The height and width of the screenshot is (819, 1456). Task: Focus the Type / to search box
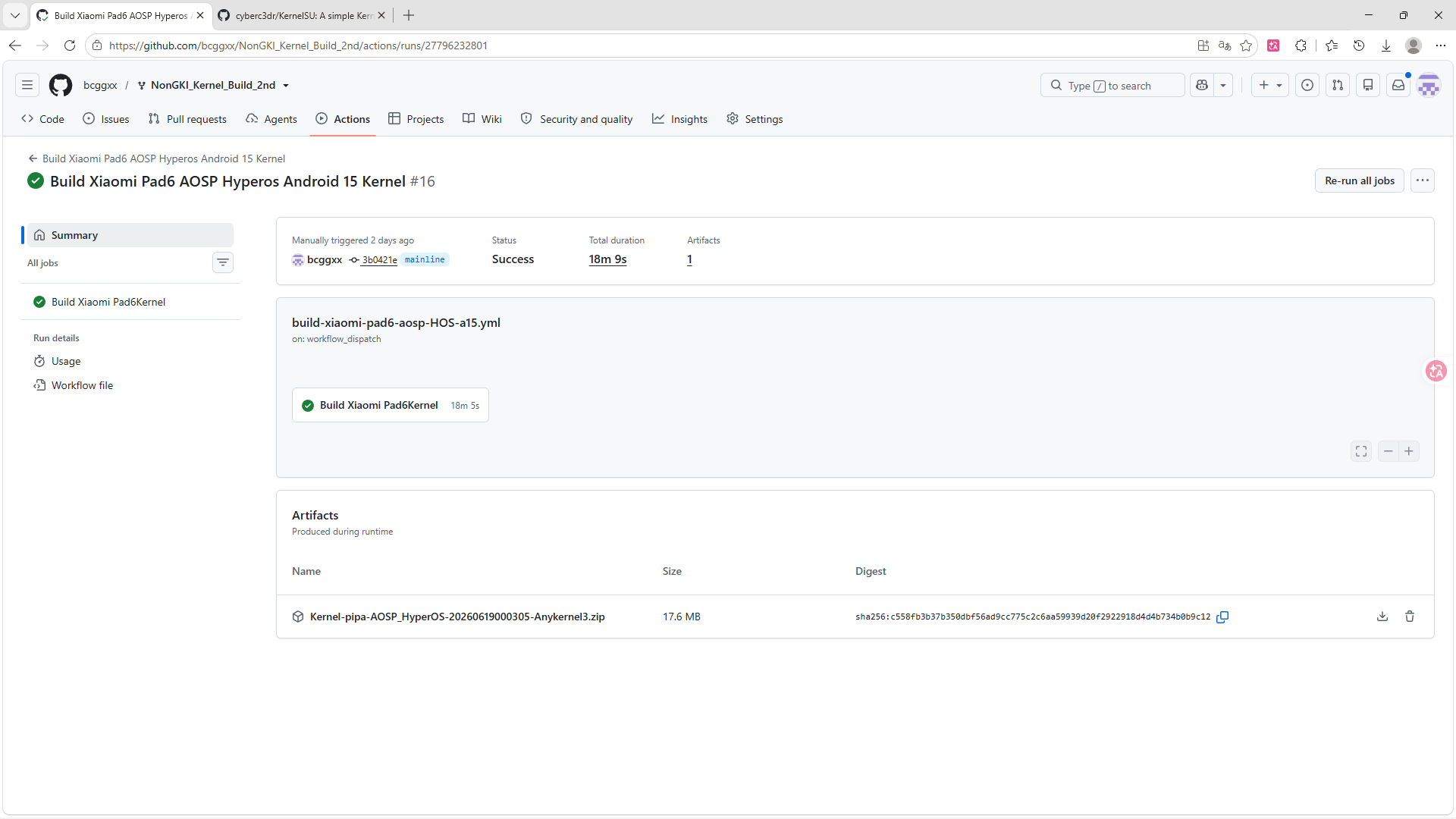click(1112, 85)
